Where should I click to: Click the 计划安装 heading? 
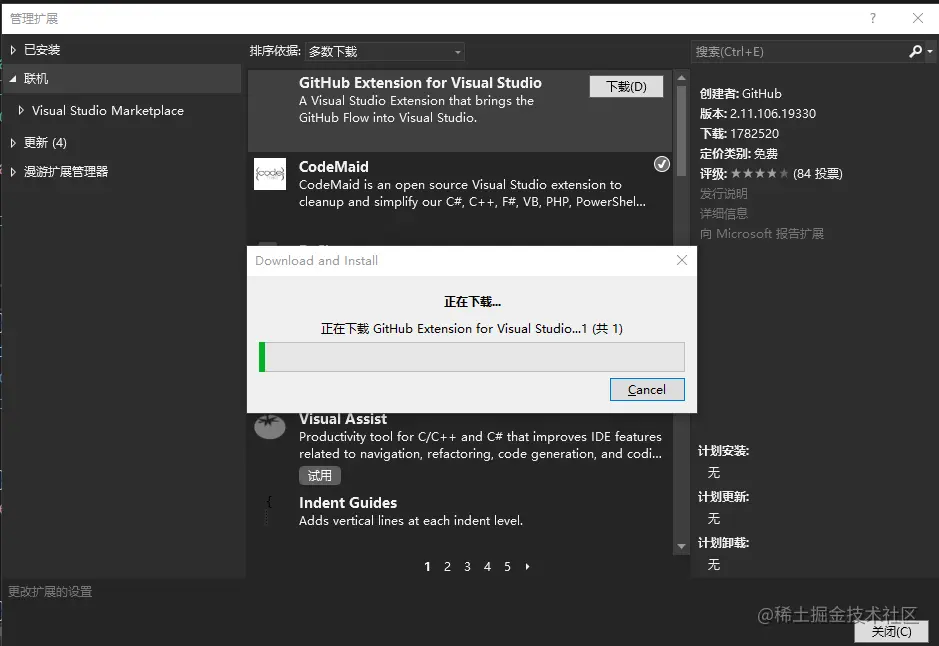tap(723, 451)
